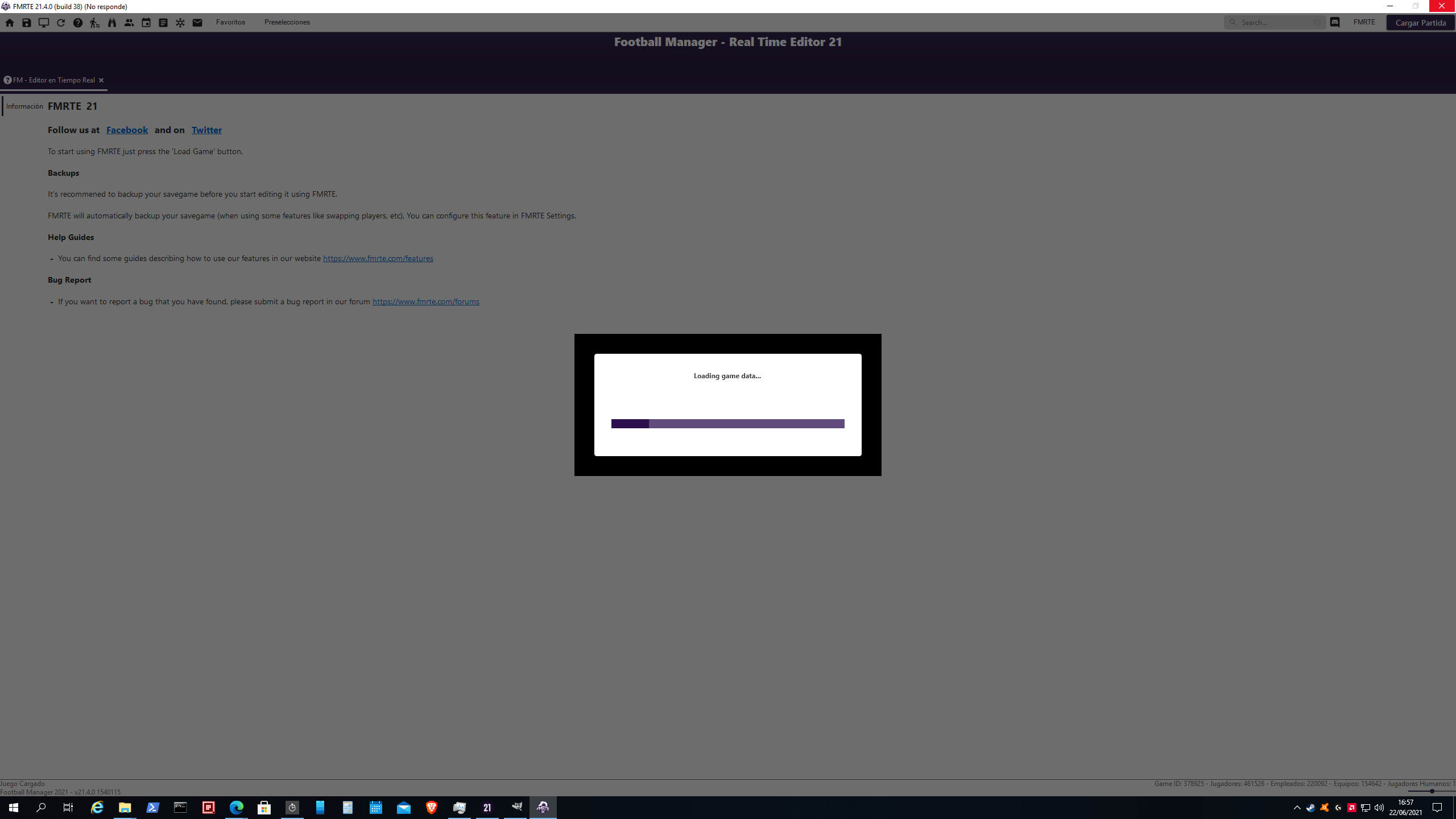Viewport: 1456px width, 819px height.
Task: Click the 'Backups' section heading
Action: (63, 173)
